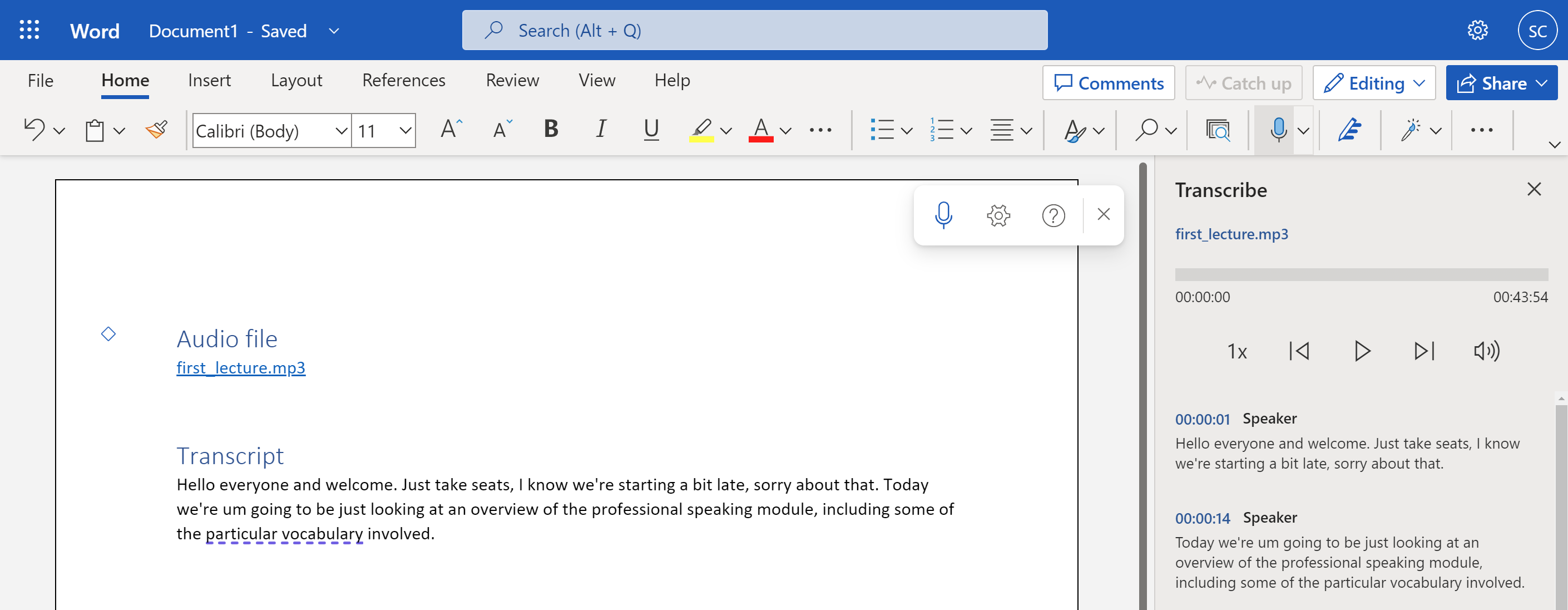This screenshot has height=610, width=1568.
Task: Toggle Italic formatting
Action: coord(601,129)
